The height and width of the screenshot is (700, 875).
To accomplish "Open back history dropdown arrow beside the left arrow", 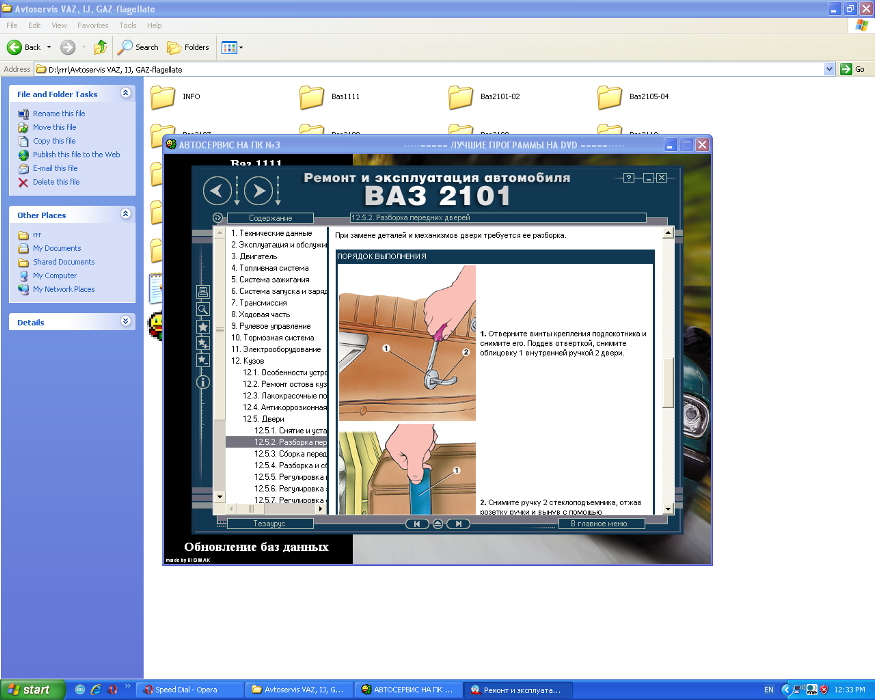I will [237, 191].
